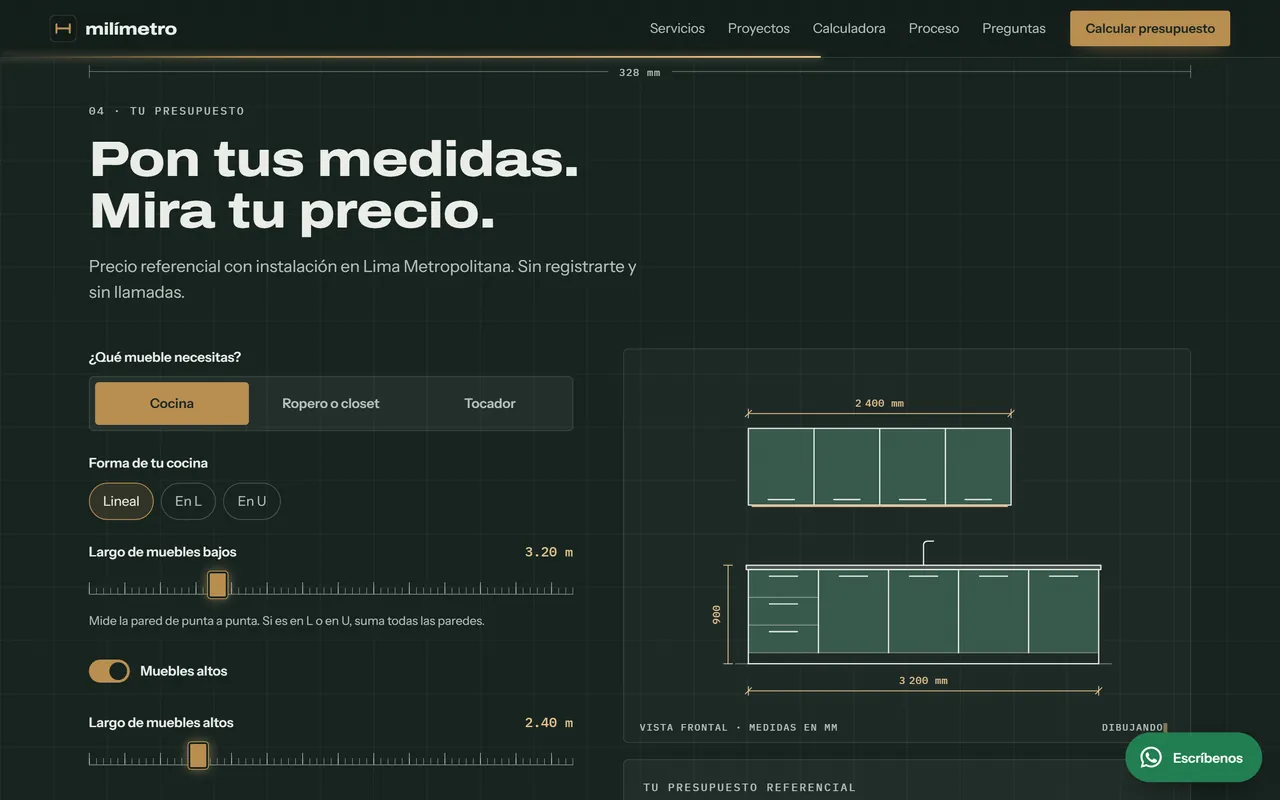Image resolution: width=1280 pixels, height=800 pixels.
Task: Click the Forma de tu cocina label
Action: 148,463
